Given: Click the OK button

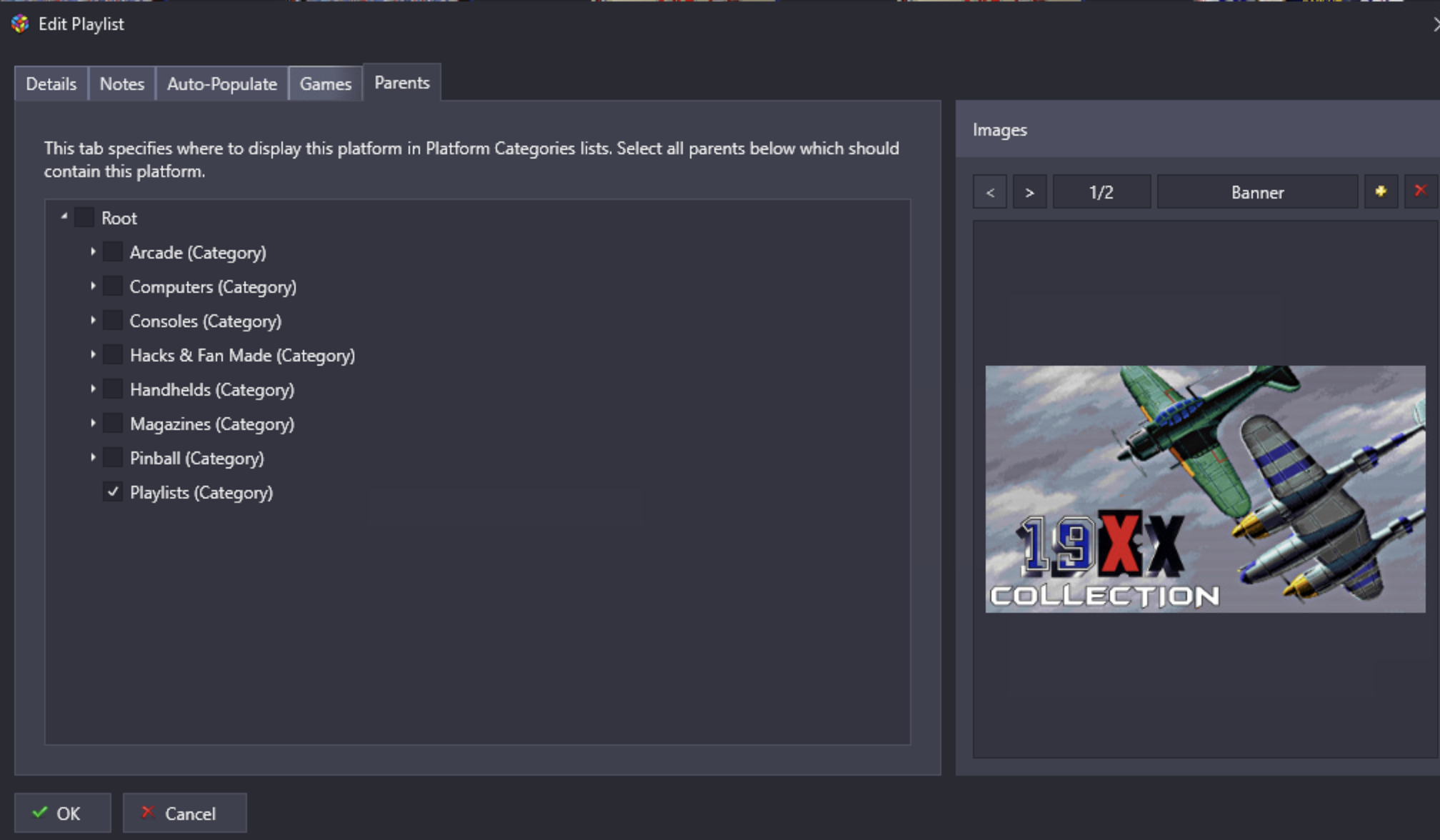Looking at the screenshot, I should point(63,813).
